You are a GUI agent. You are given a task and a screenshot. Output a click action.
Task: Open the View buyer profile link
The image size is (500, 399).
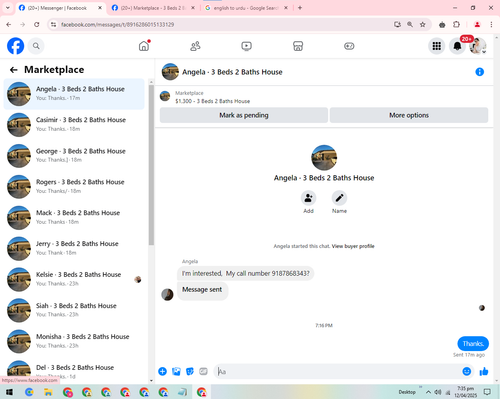[353, 246]
